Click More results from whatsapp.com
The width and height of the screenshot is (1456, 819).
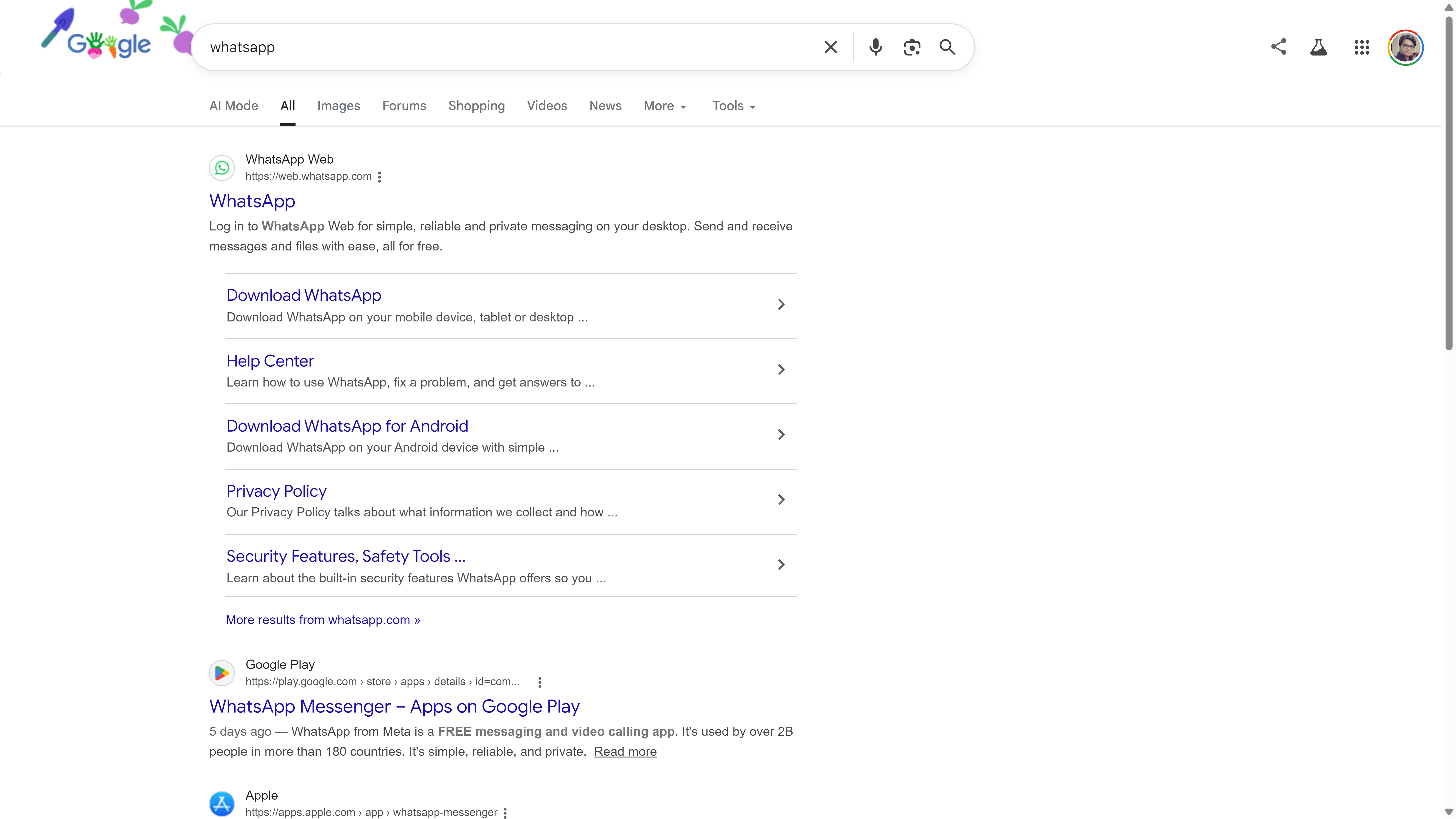point(323,620)
